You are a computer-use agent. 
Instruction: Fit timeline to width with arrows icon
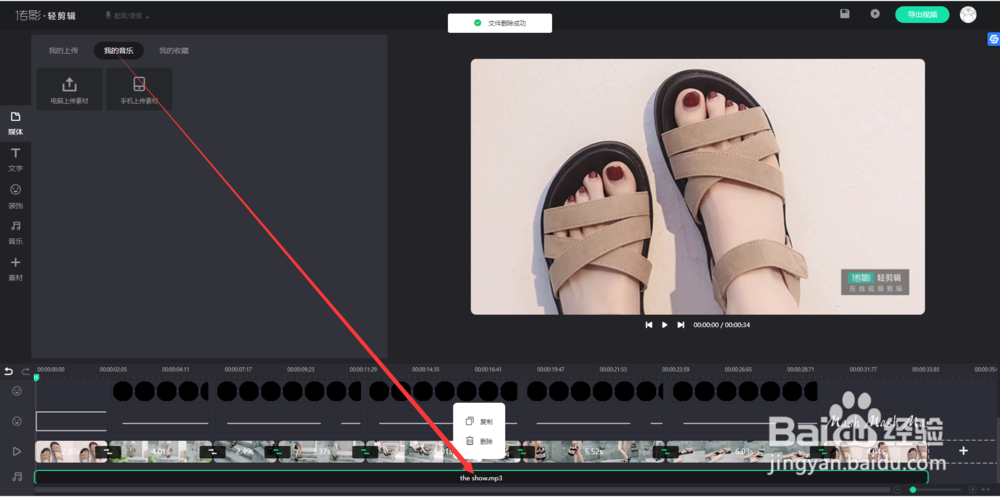click(x=987, y=489)
